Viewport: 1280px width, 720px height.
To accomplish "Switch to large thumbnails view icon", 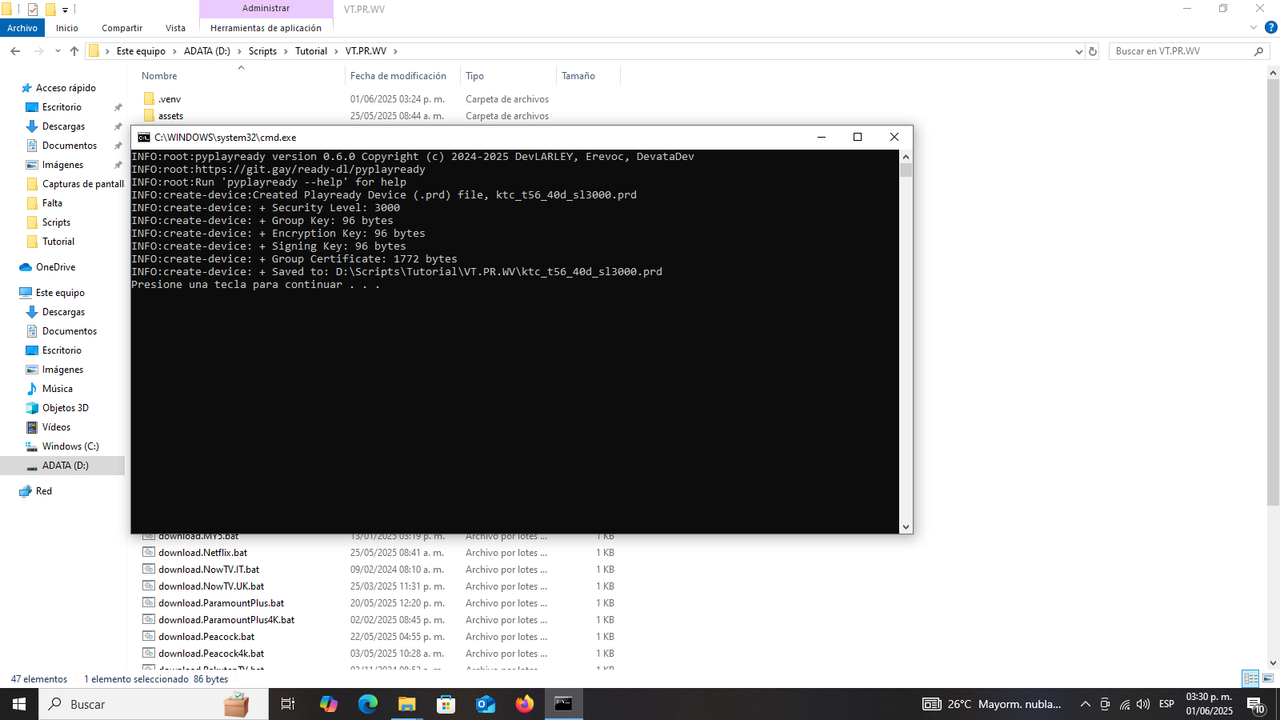I will click(x=1268, y=678).
